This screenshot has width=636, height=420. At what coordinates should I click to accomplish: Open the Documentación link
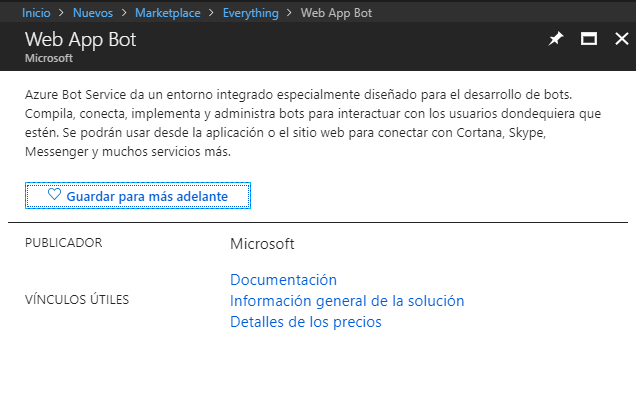coord(284,280)
